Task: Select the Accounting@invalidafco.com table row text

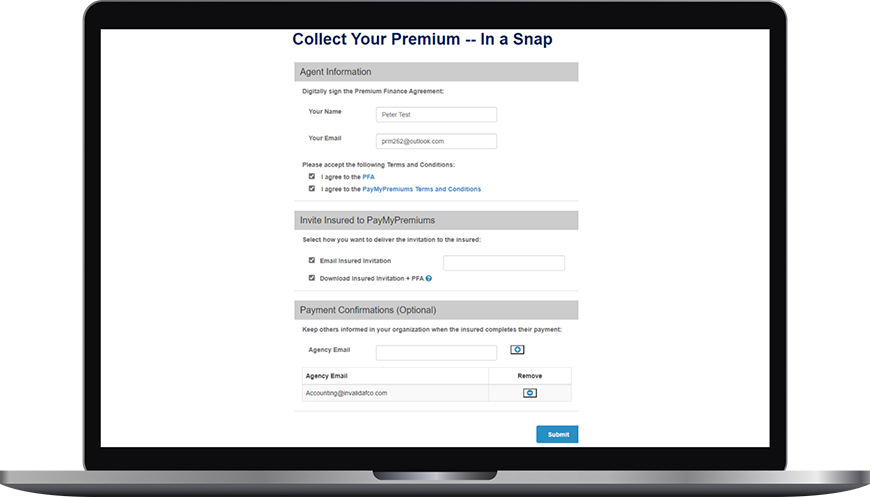Action: [344, 393]
